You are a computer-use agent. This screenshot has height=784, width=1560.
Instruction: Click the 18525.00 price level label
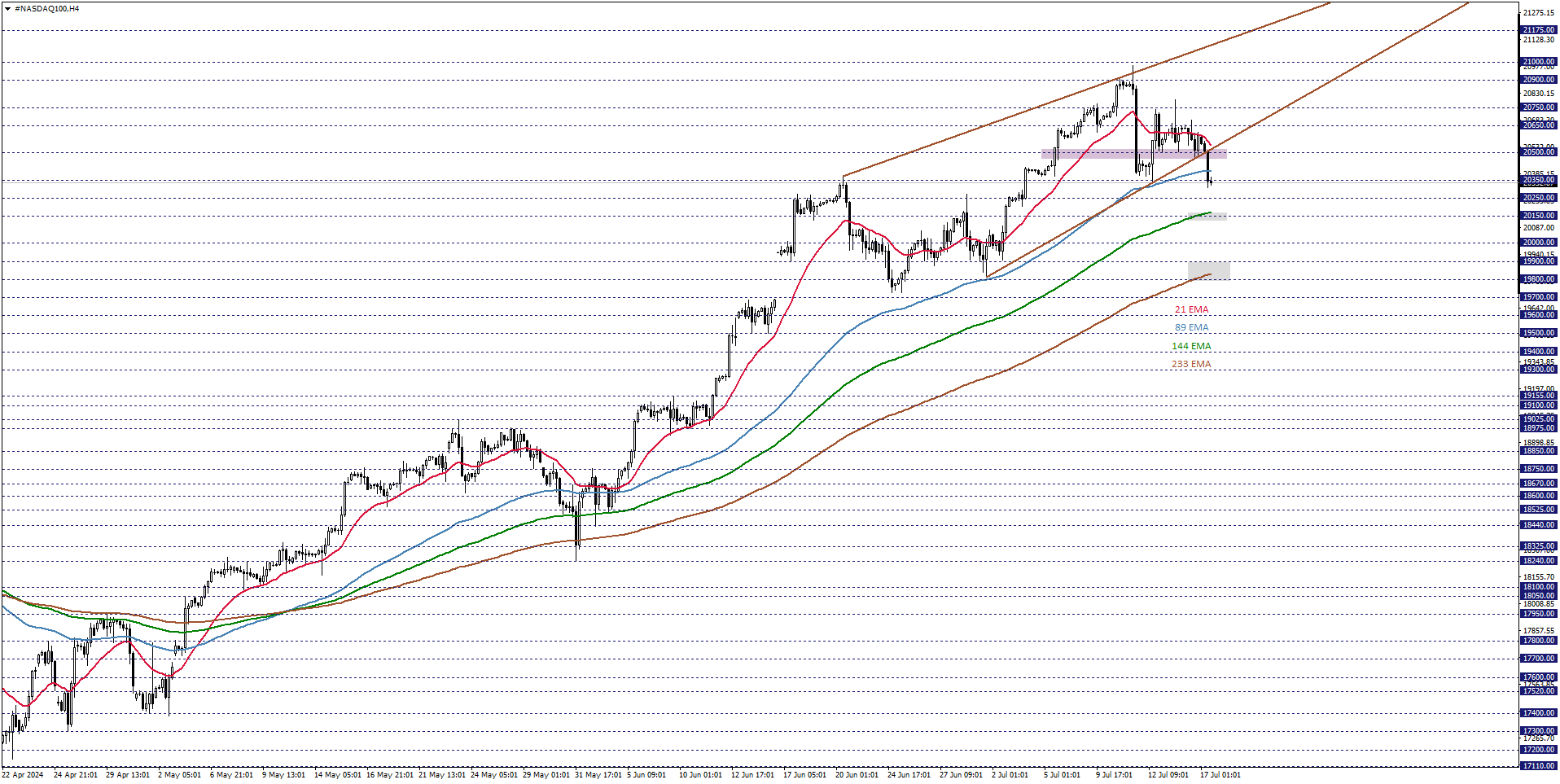click(1539, 510)
